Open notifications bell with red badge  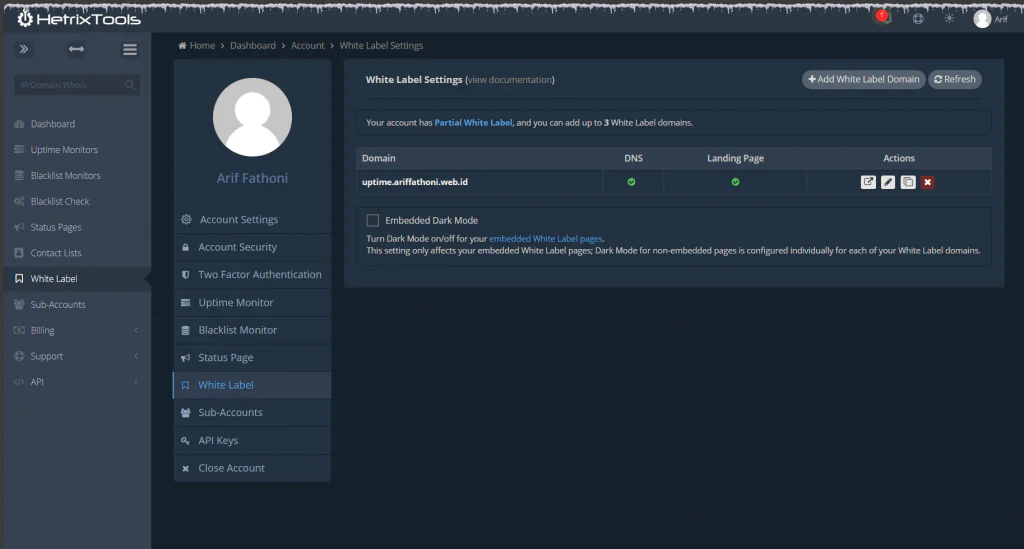884,18
